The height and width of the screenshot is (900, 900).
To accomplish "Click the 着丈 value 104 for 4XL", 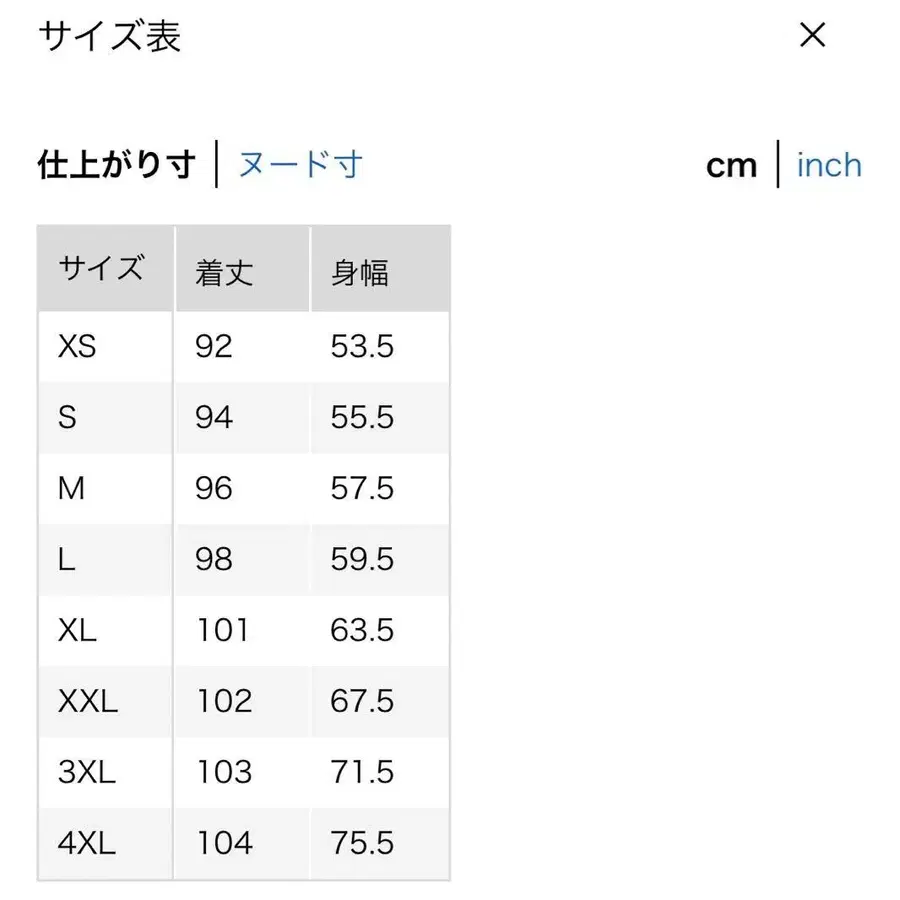I will pos(224,843).
